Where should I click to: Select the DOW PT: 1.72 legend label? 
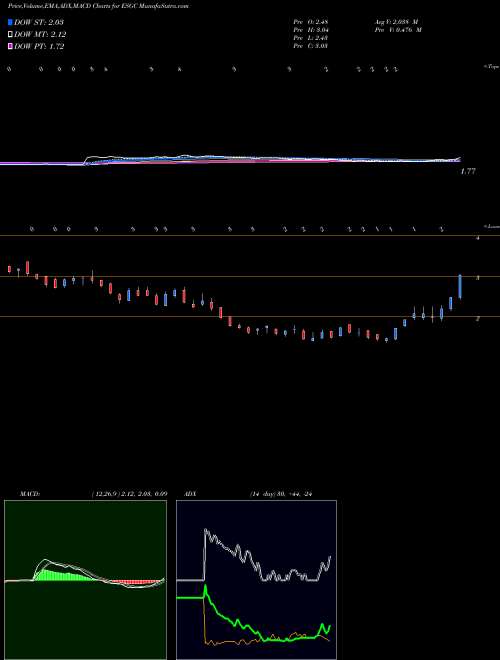(39, 47)
